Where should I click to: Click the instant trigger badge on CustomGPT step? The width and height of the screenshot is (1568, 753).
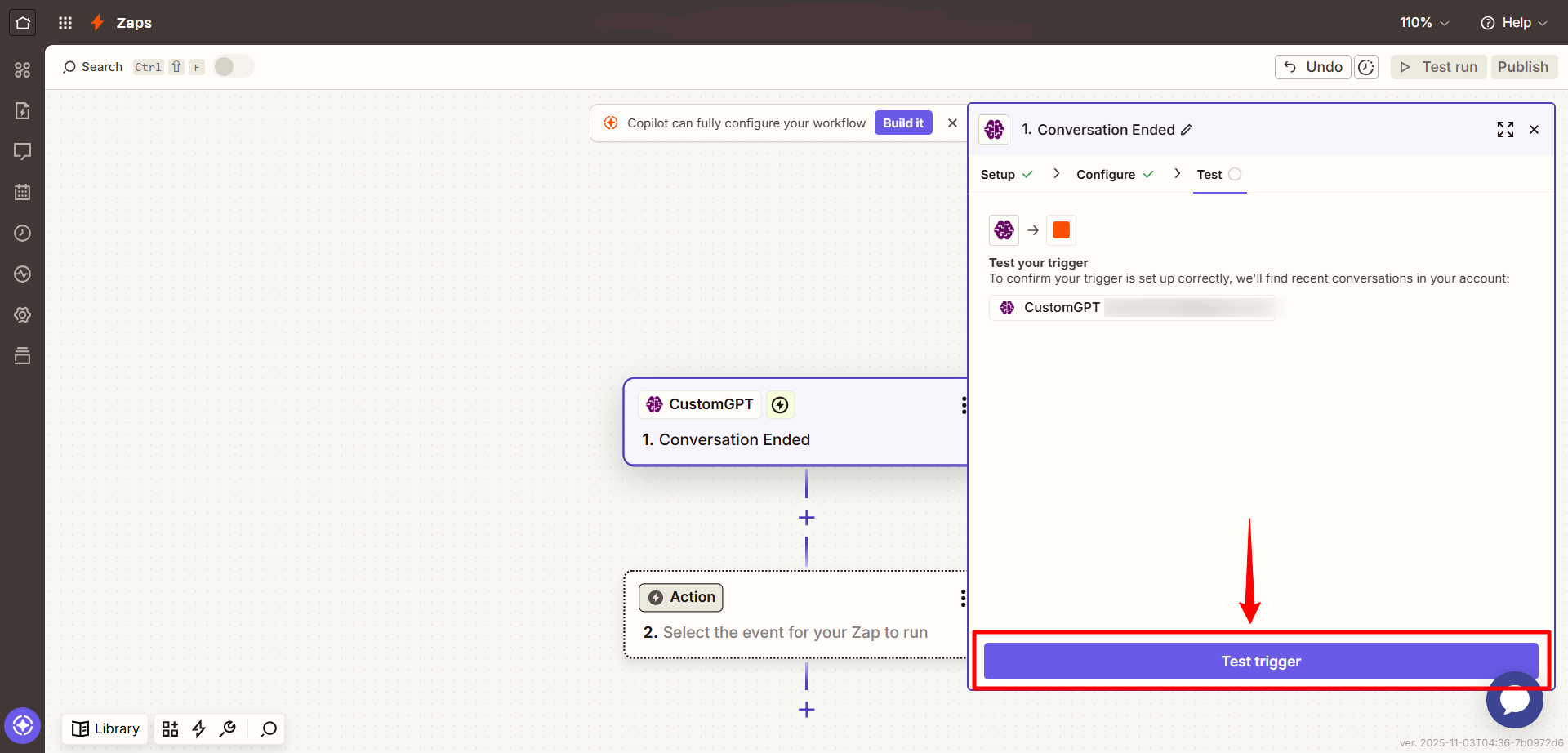click(781, 404)
